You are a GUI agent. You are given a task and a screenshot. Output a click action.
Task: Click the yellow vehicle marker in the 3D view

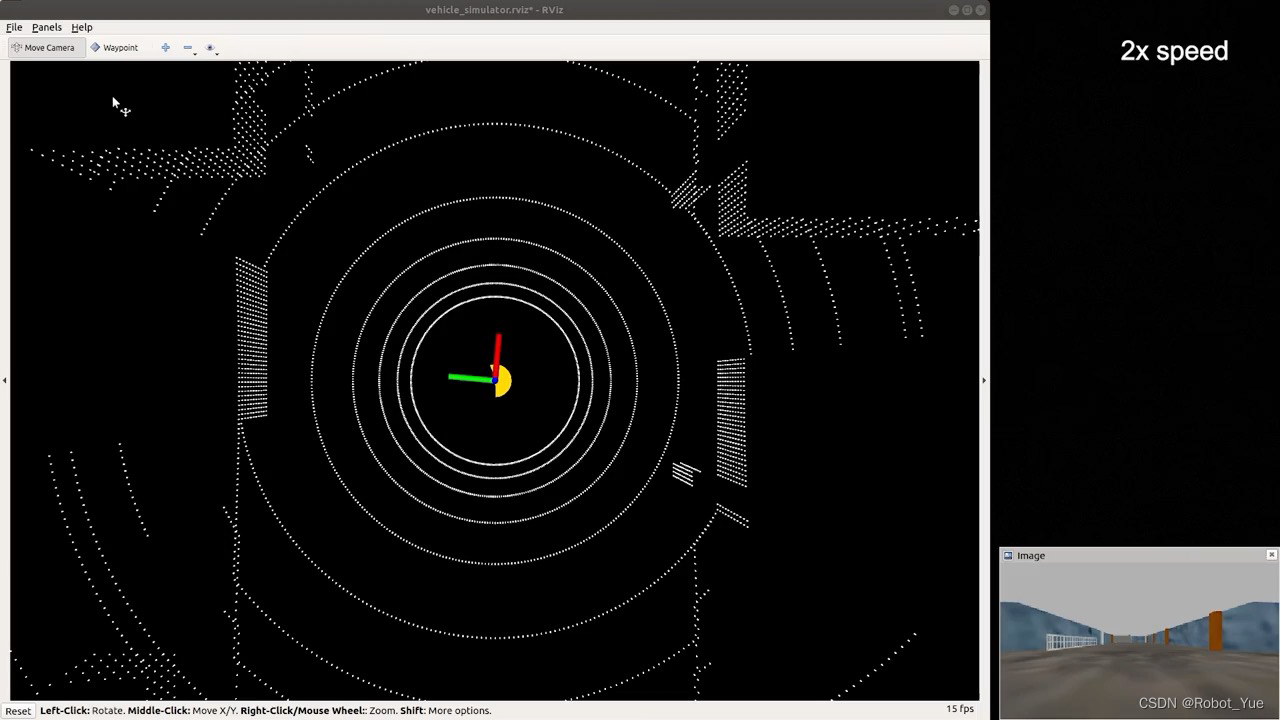click(x=503, y=381)
